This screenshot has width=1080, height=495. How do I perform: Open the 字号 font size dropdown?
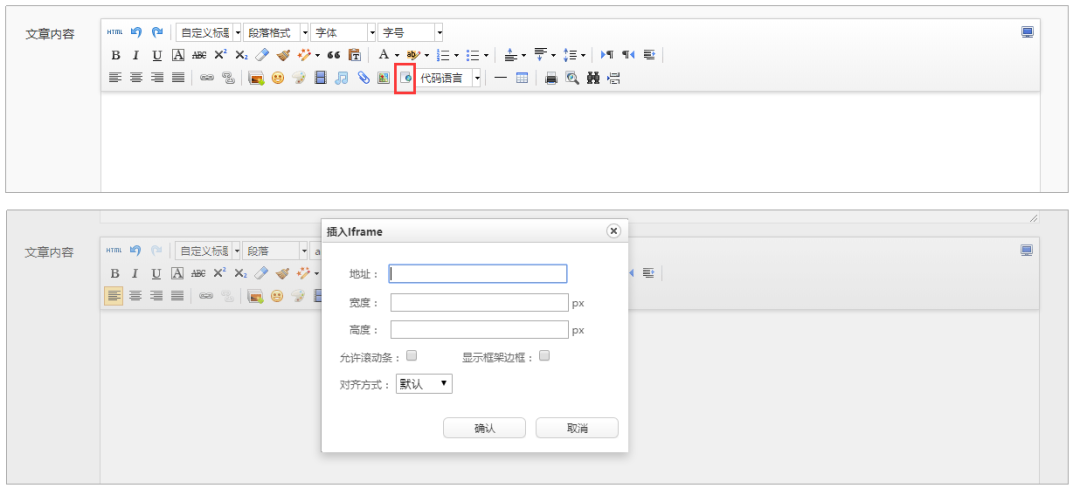point(411,32)
